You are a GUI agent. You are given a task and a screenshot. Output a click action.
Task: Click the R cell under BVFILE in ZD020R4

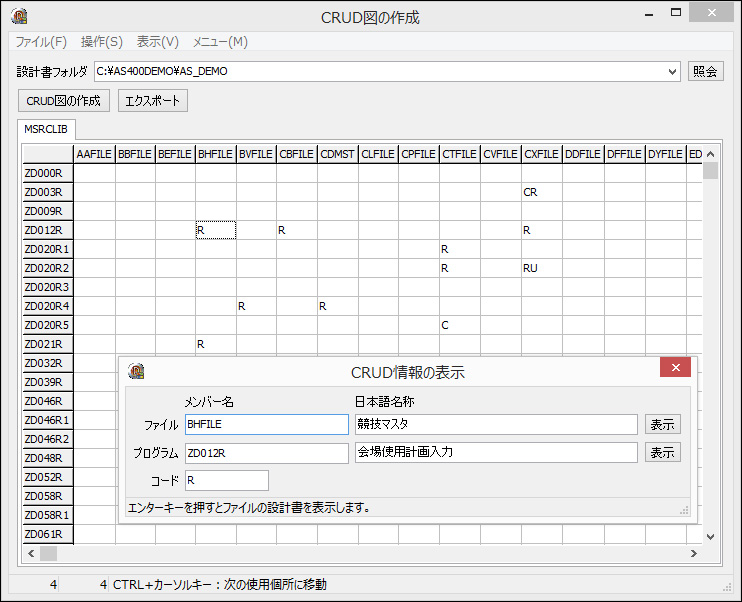256,306
